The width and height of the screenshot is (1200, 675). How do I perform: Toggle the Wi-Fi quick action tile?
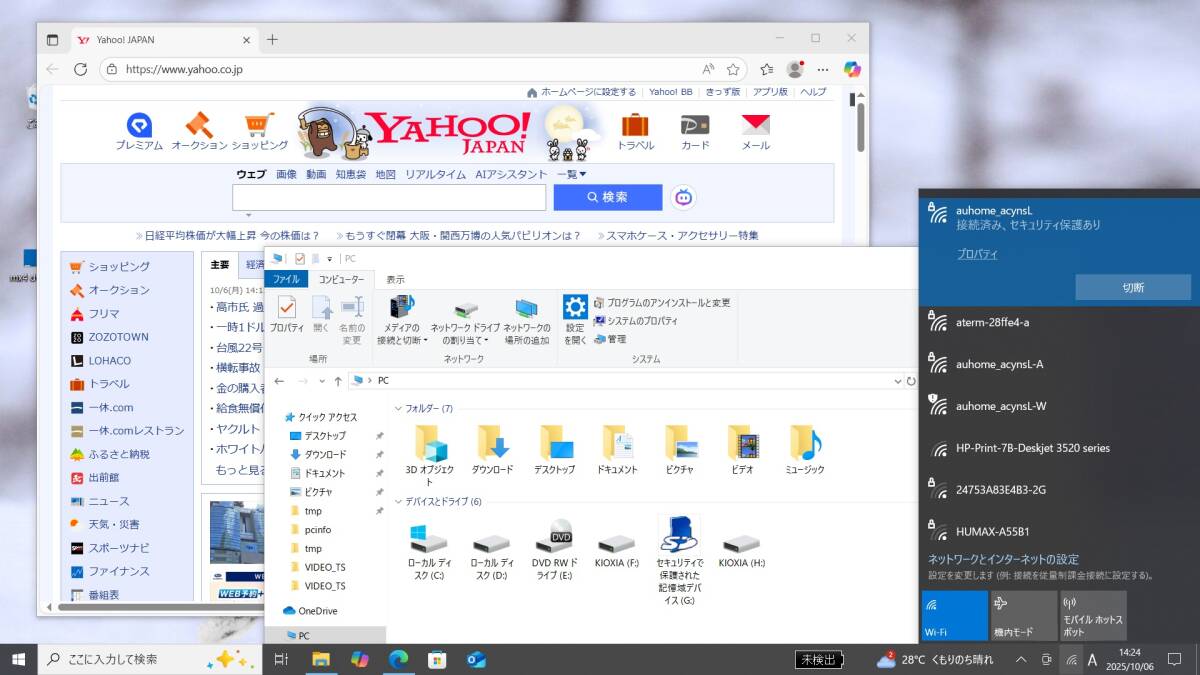click(954, 615)
